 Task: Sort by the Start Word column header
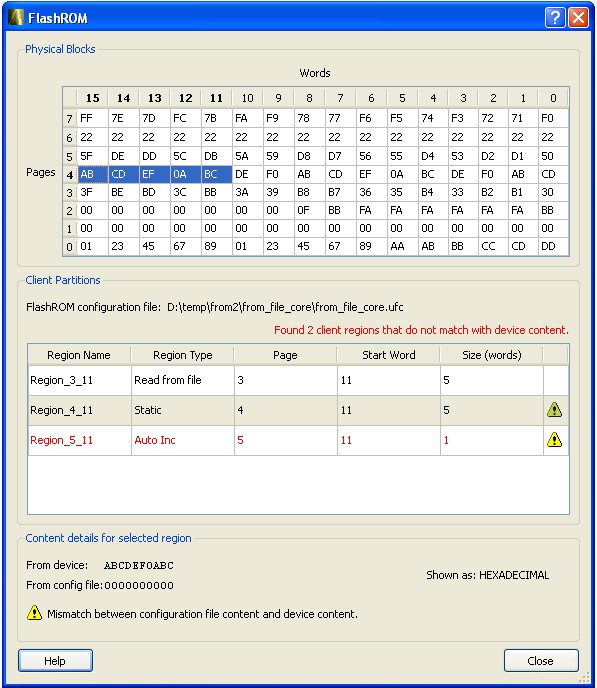(389, 355)
